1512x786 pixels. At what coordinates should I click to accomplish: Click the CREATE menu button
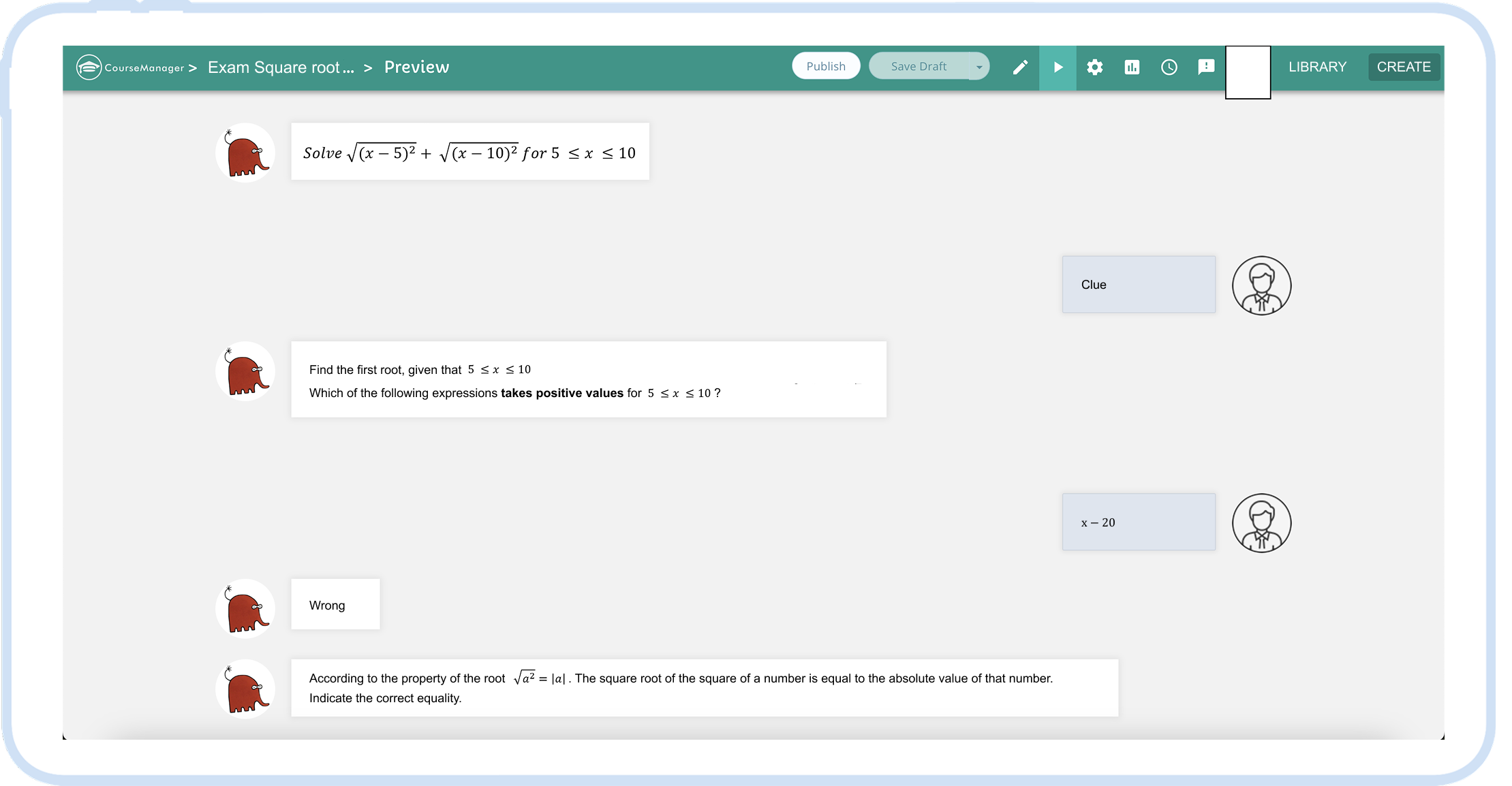point(1403,67)
